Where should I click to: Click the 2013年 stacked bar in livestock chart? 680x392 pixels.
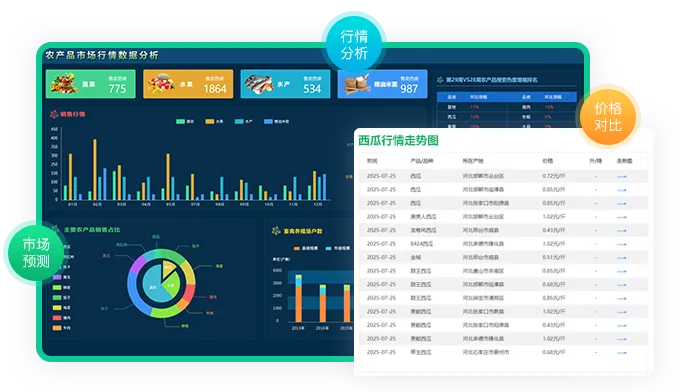[298, 298]
